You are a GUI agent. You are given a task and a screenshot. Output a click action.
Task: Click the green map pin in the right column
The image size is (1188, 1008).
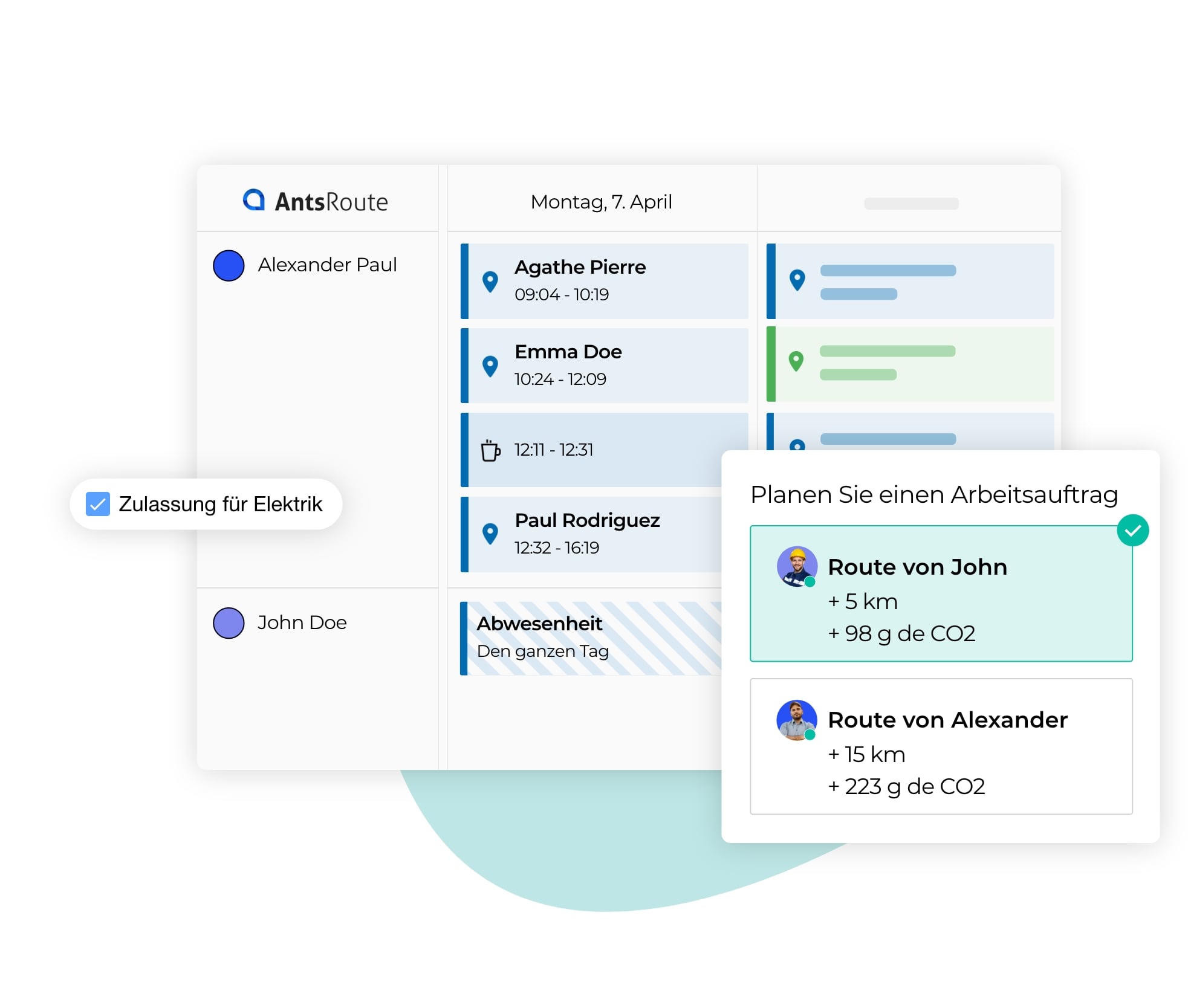click(x=796, y=361)
